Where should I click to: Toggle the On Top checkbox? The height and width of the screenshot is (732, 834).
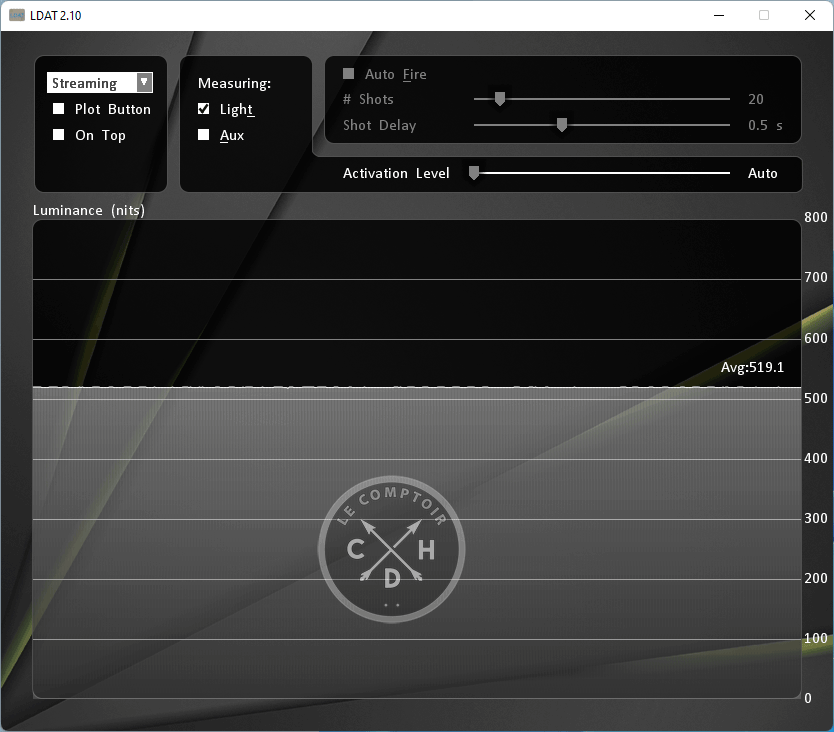(59, 135)
